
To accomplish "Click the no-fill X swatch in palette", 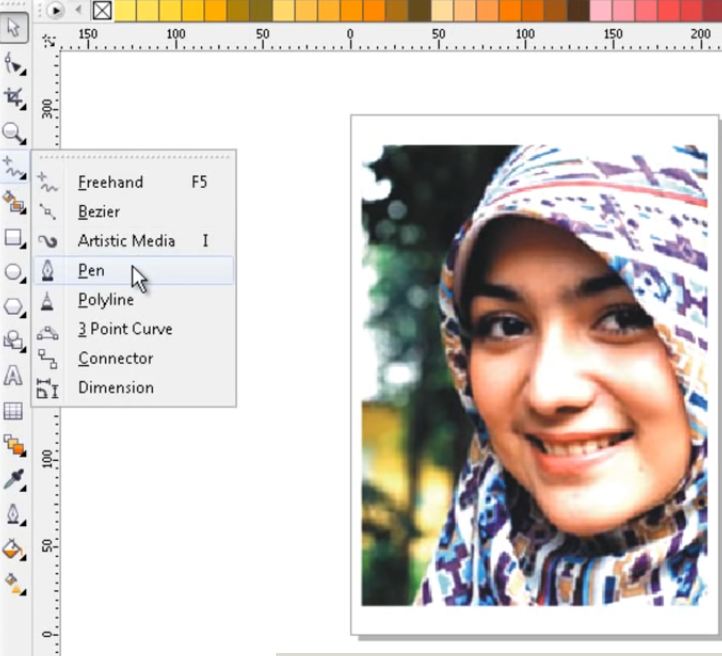I will (x=102, y=10).
